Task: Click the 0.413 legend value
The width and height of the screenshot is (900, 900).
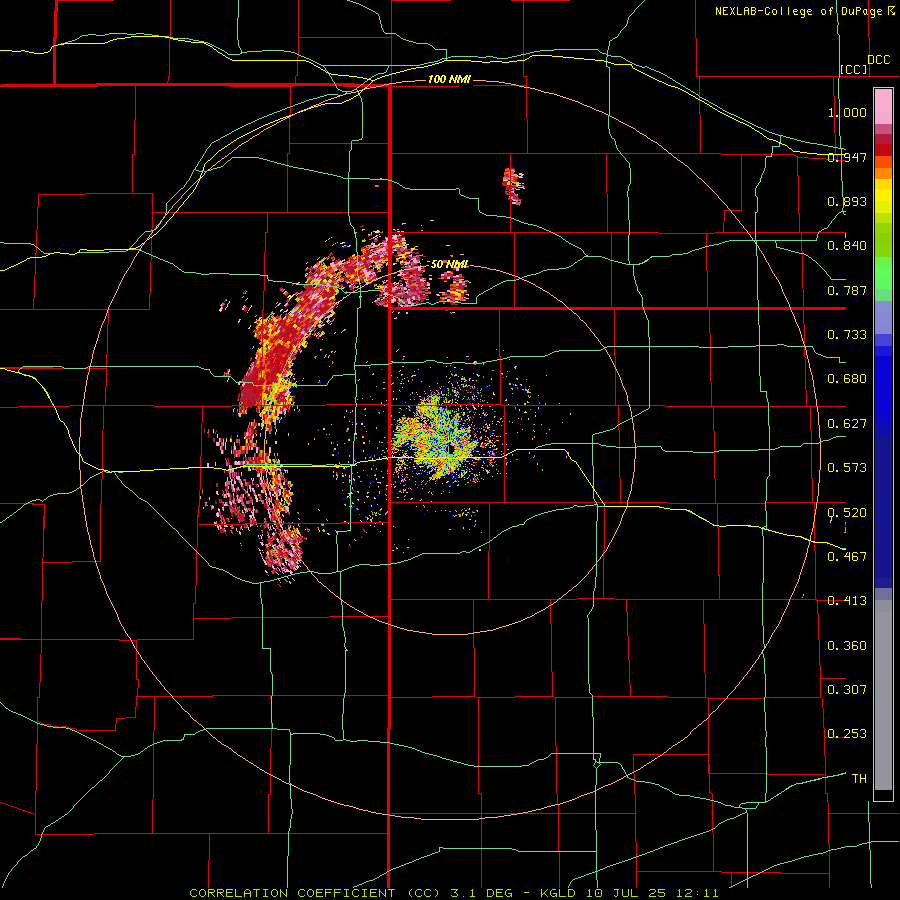Action: point(847,601)
